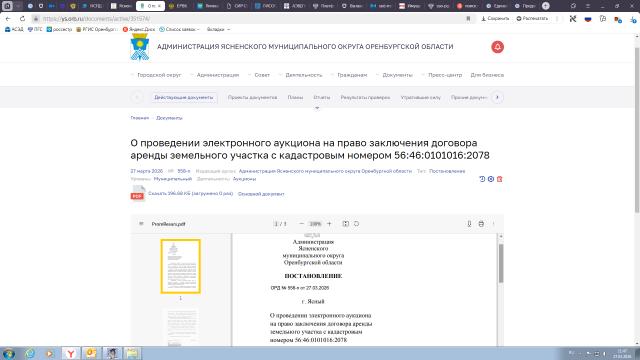Open Список заявок bookmark dropdown
Viewport: 640px width, 360px height.
click(180, 29)
